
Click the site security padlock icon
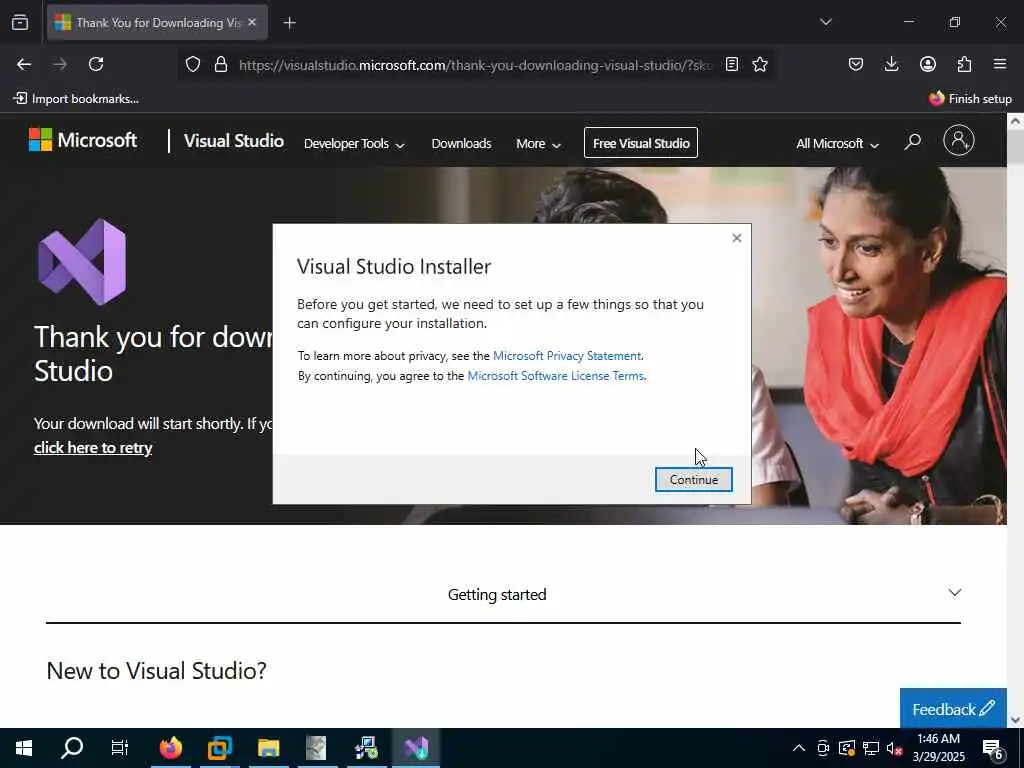coord(221,64)
